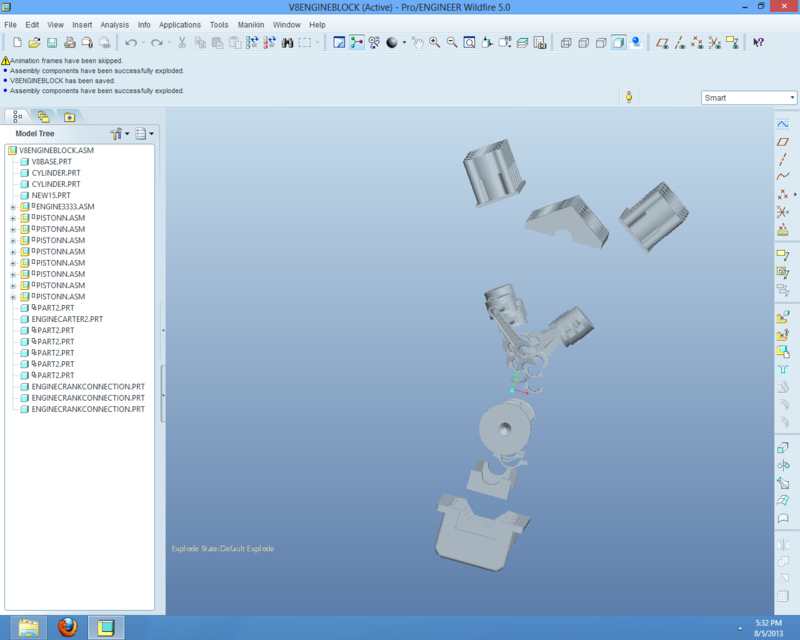The height and width of the screenshot is (640, 800).
Task: Open the Applications menu
Action: (x=180, y=24)
